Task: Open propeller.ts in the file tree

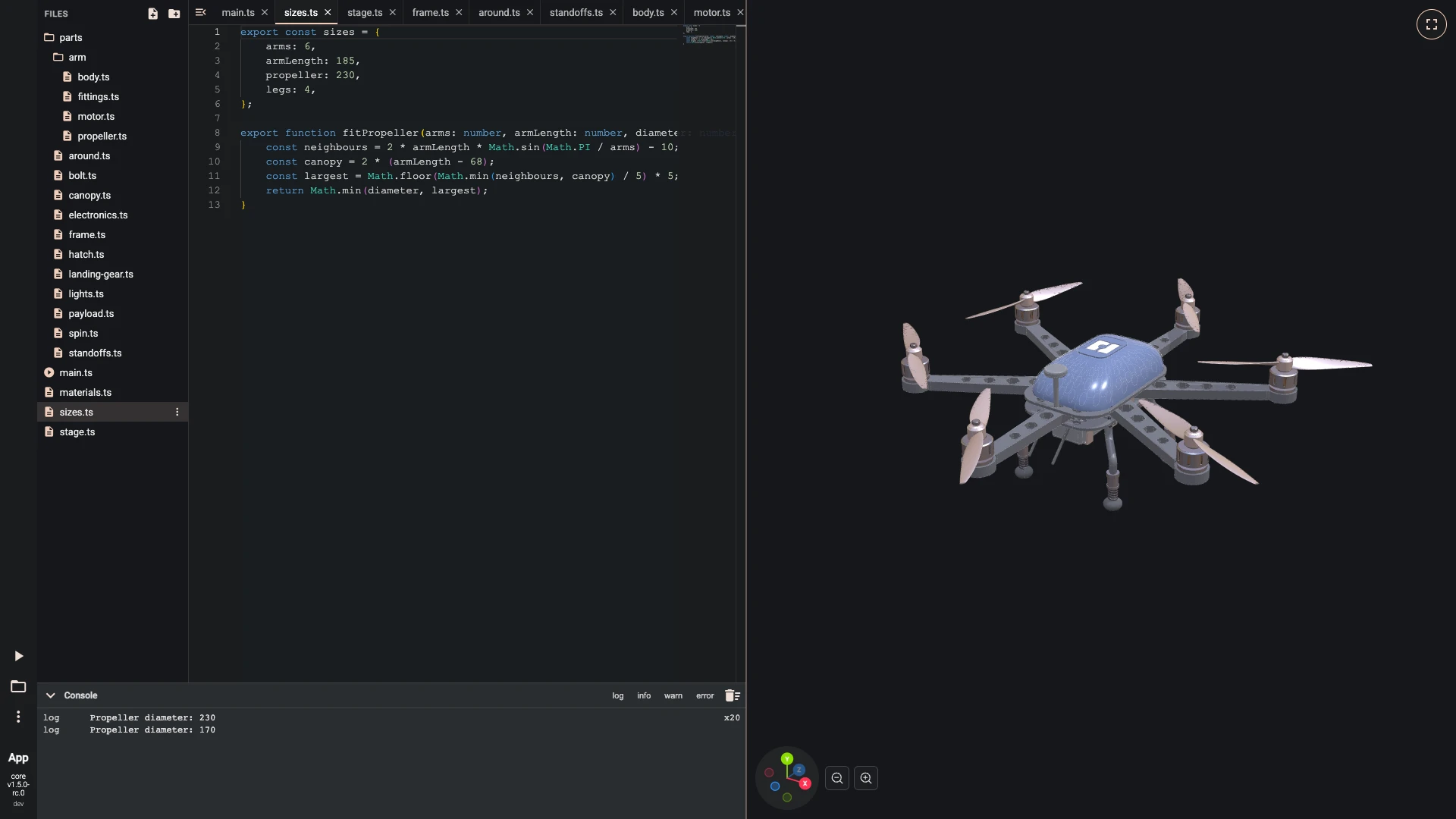Action: pos(112,136)
